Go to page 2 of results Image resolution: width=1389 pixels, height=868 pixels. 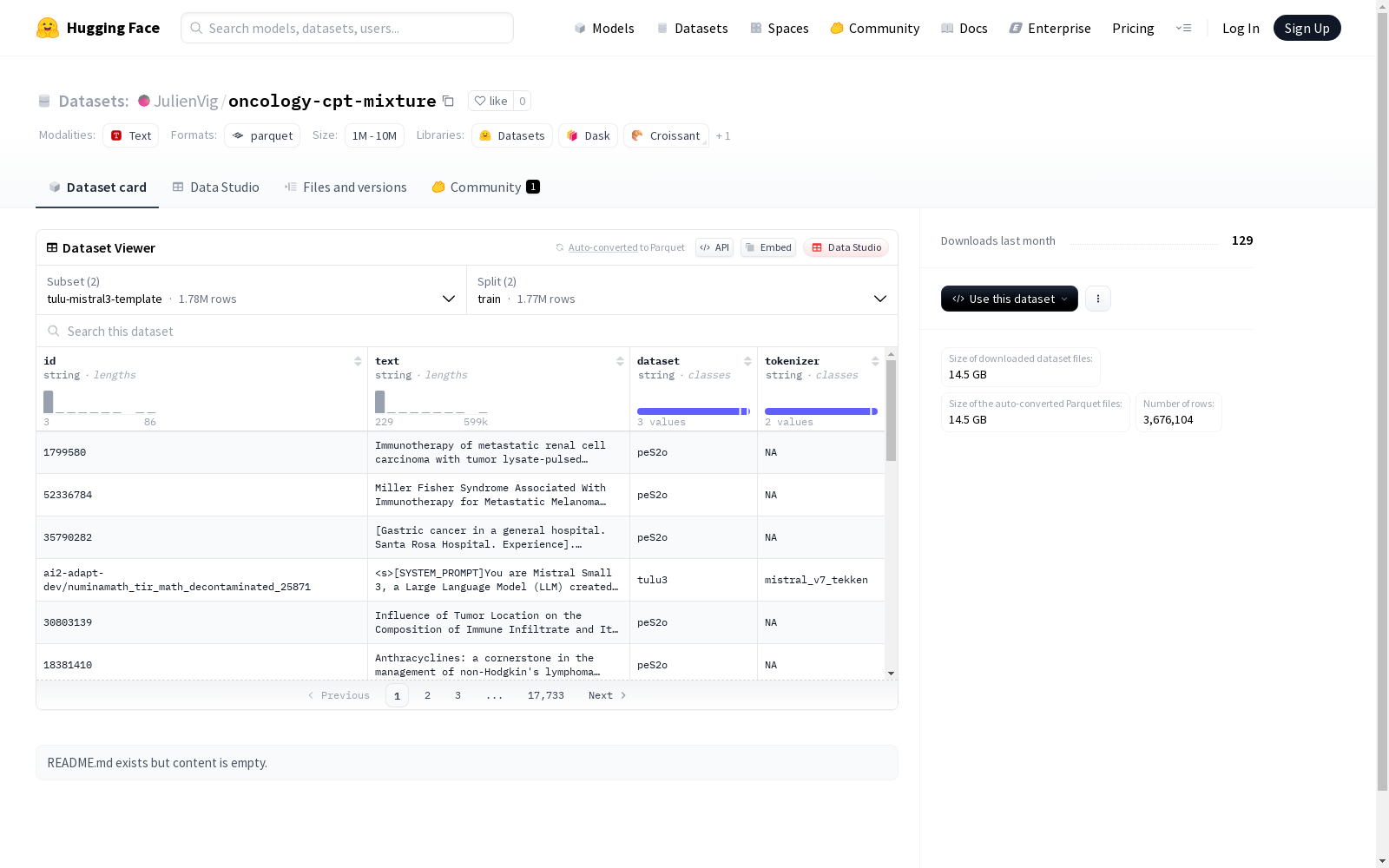(427, 695)
